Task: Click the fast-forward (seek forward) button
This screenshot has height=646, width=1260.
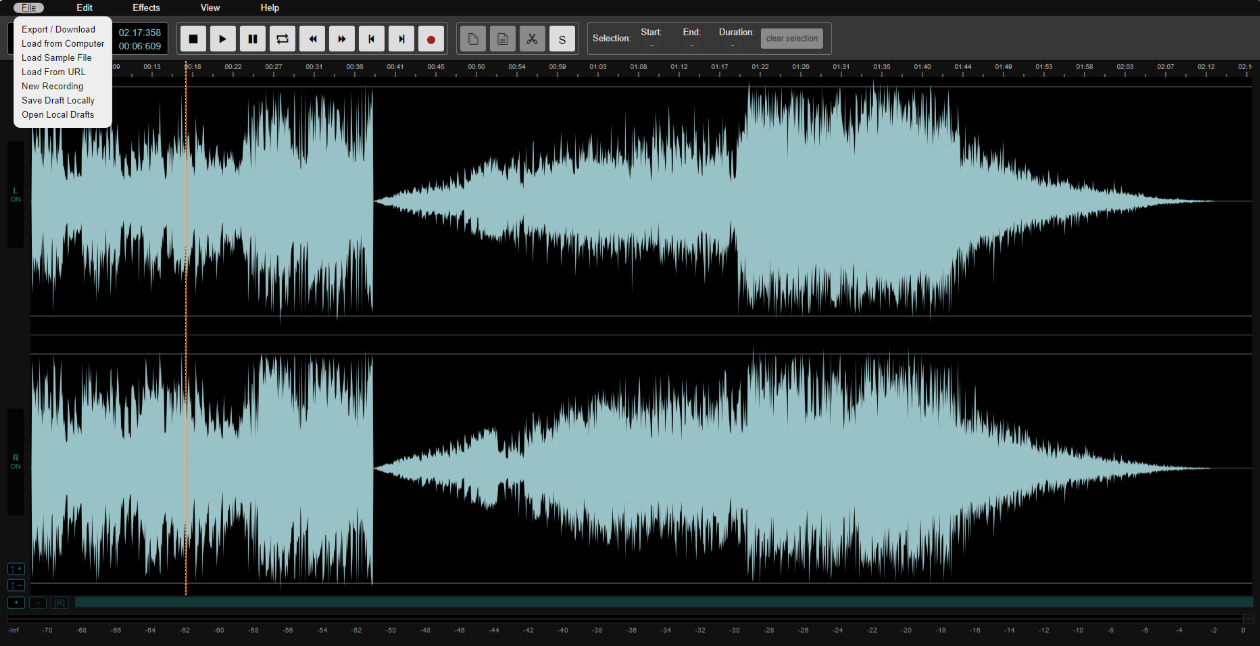Action: pos(342,39)
